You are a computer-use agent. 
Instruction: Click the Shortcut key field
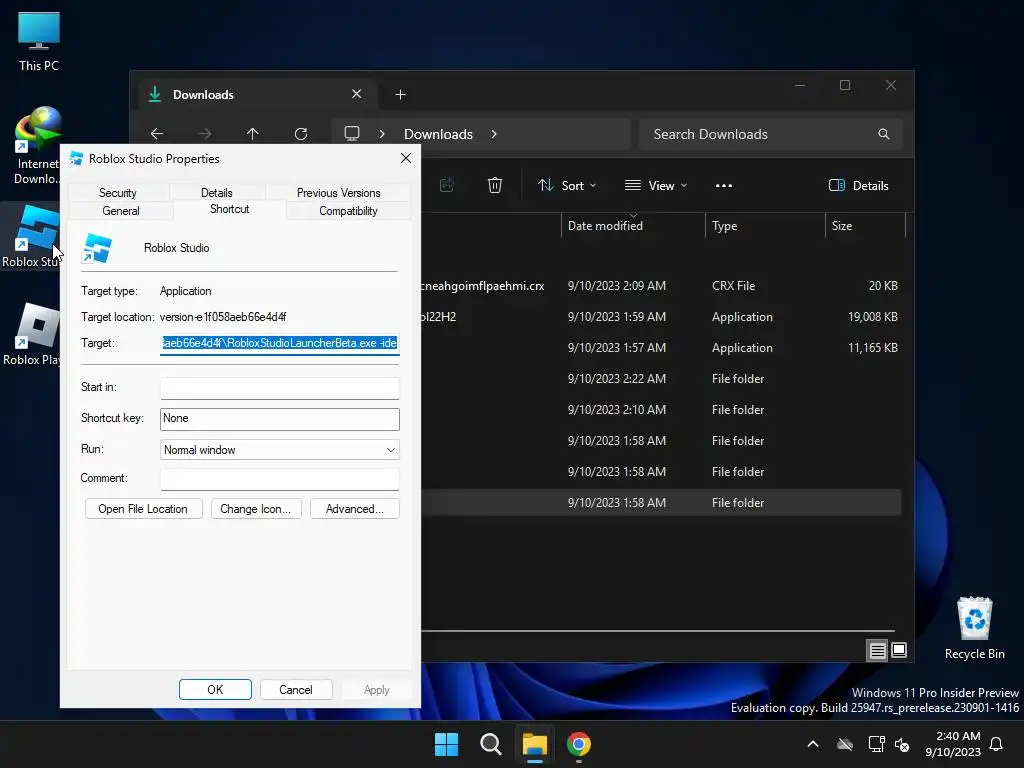[x=280, y=419]
